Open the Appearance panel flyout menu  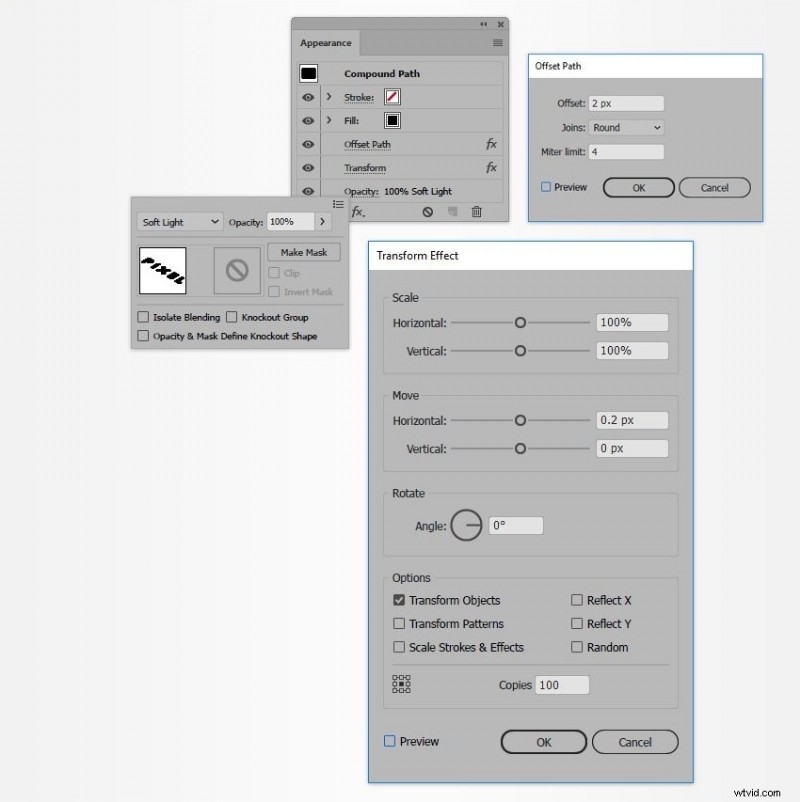497,43
